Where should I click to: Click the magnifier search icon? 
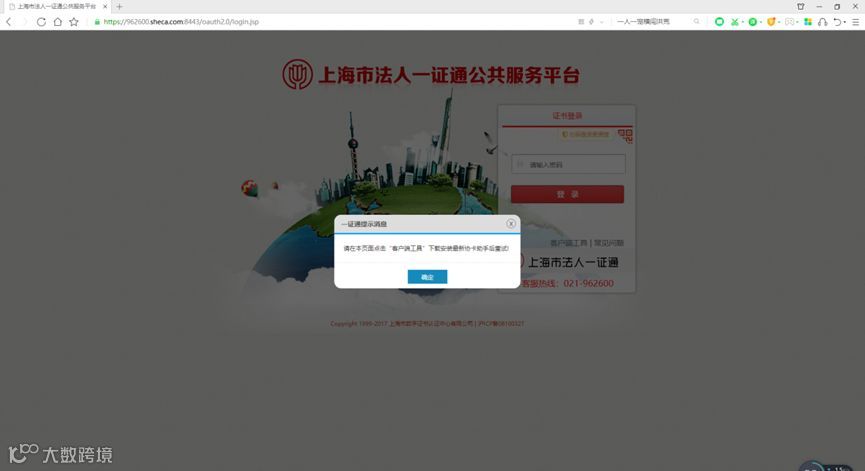[x=697, y=22]
